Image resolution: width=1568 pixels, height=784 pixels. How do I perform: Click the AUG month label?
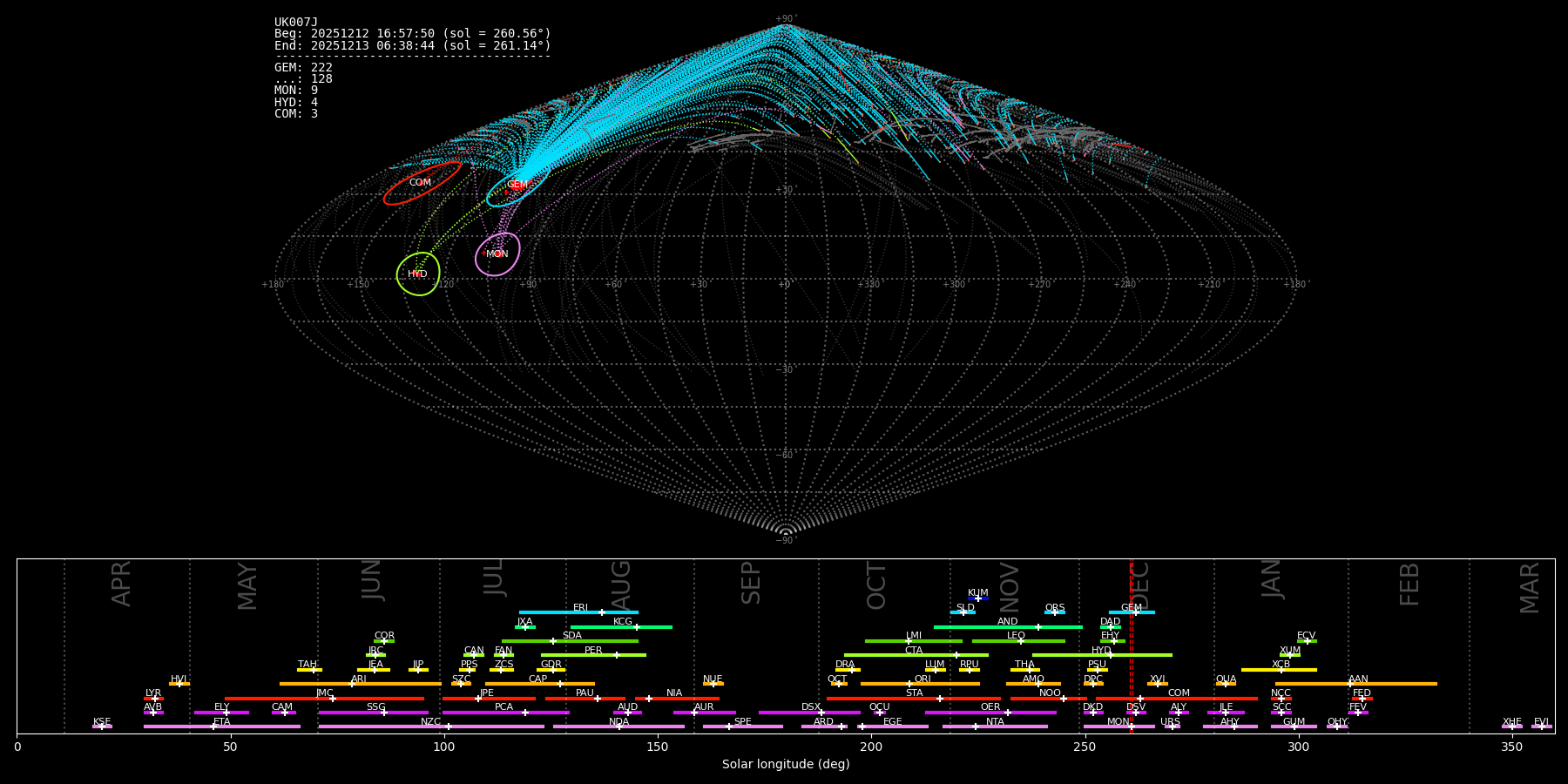pyautogui.click(x=620, y=585)
